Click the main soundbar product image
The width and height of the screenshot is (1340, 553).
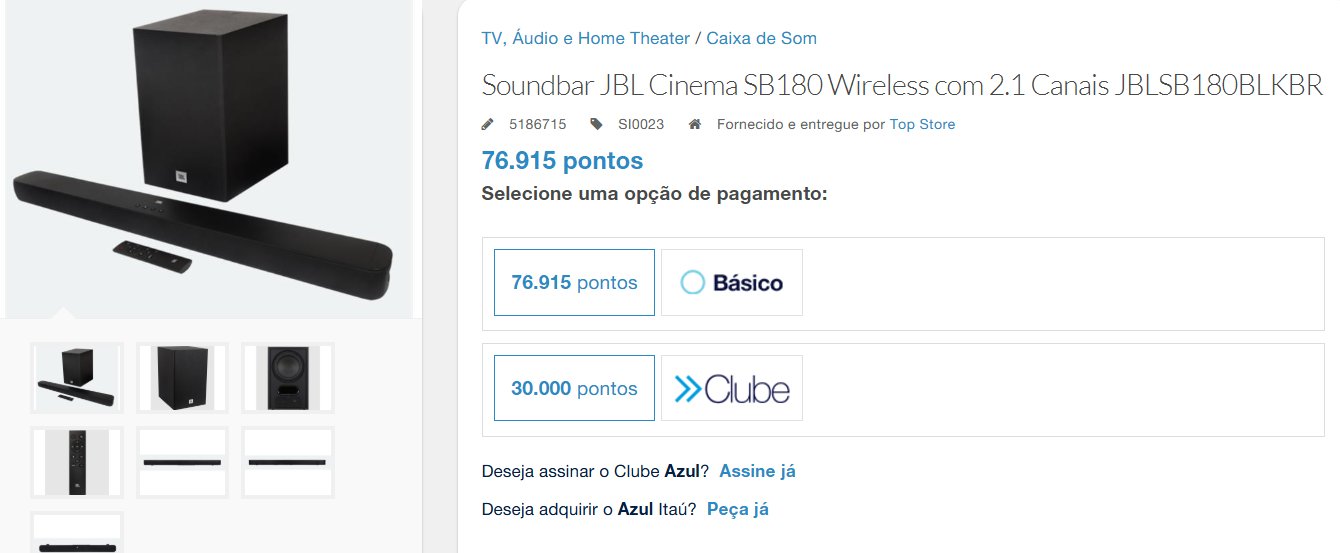coord(208,158)
